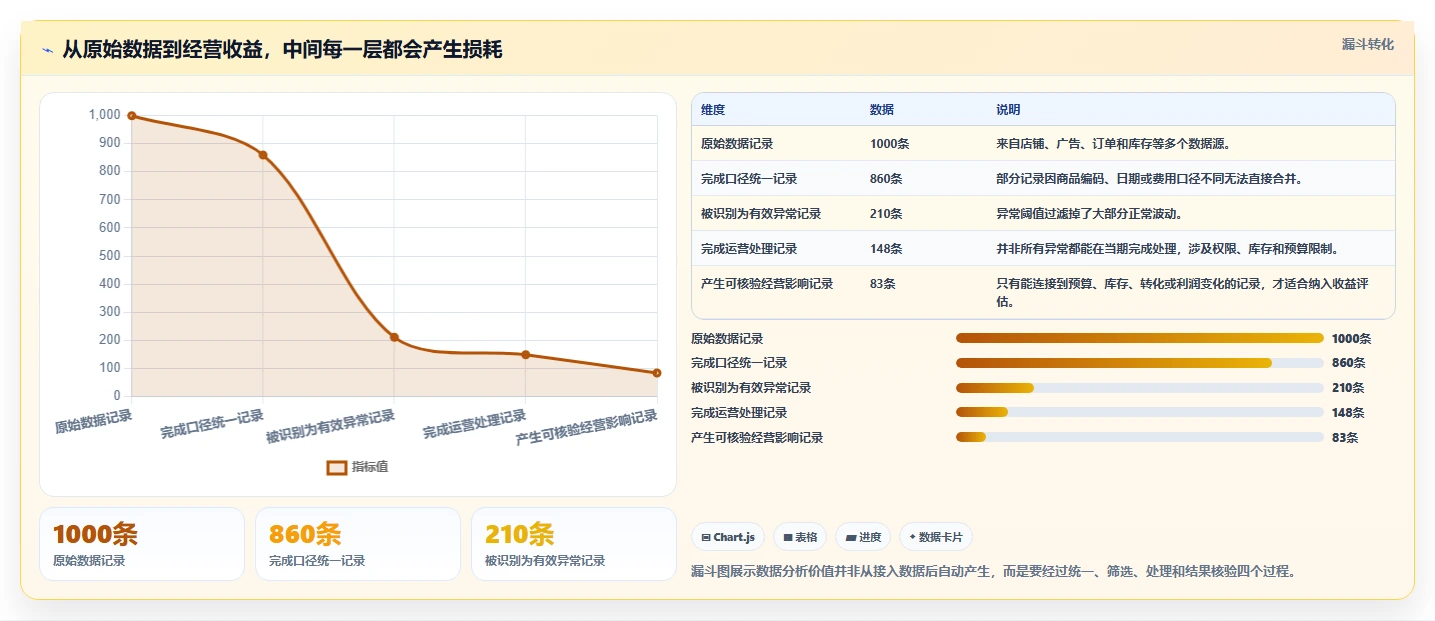The image size is (1435, 621).
Task: Click the 1000条 progress bar
Action: coord(1140,338)
